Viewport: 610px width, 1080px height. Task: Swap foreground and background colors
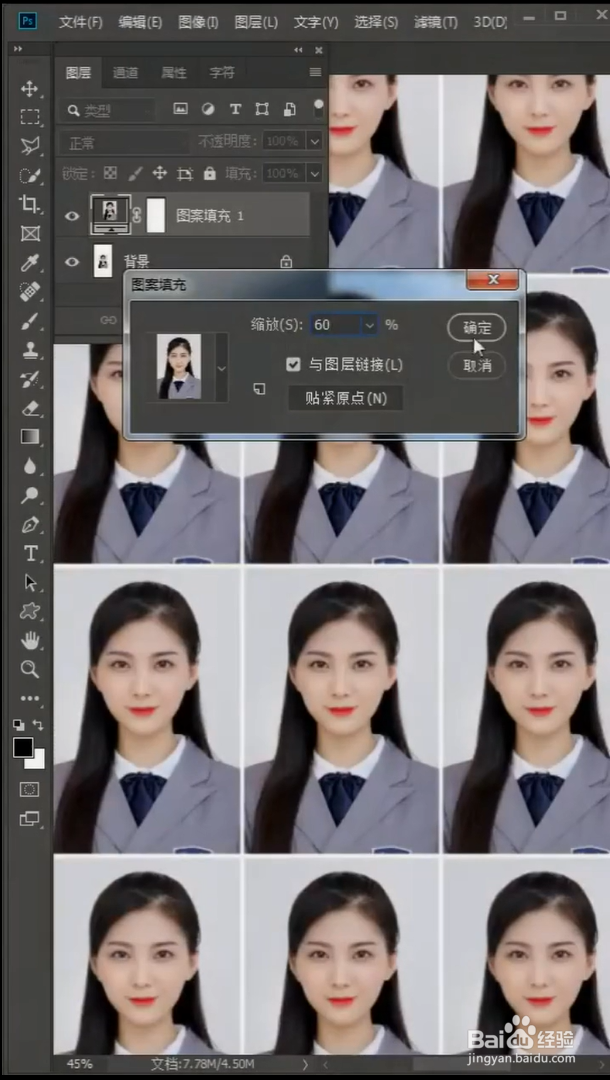[38, 725]
